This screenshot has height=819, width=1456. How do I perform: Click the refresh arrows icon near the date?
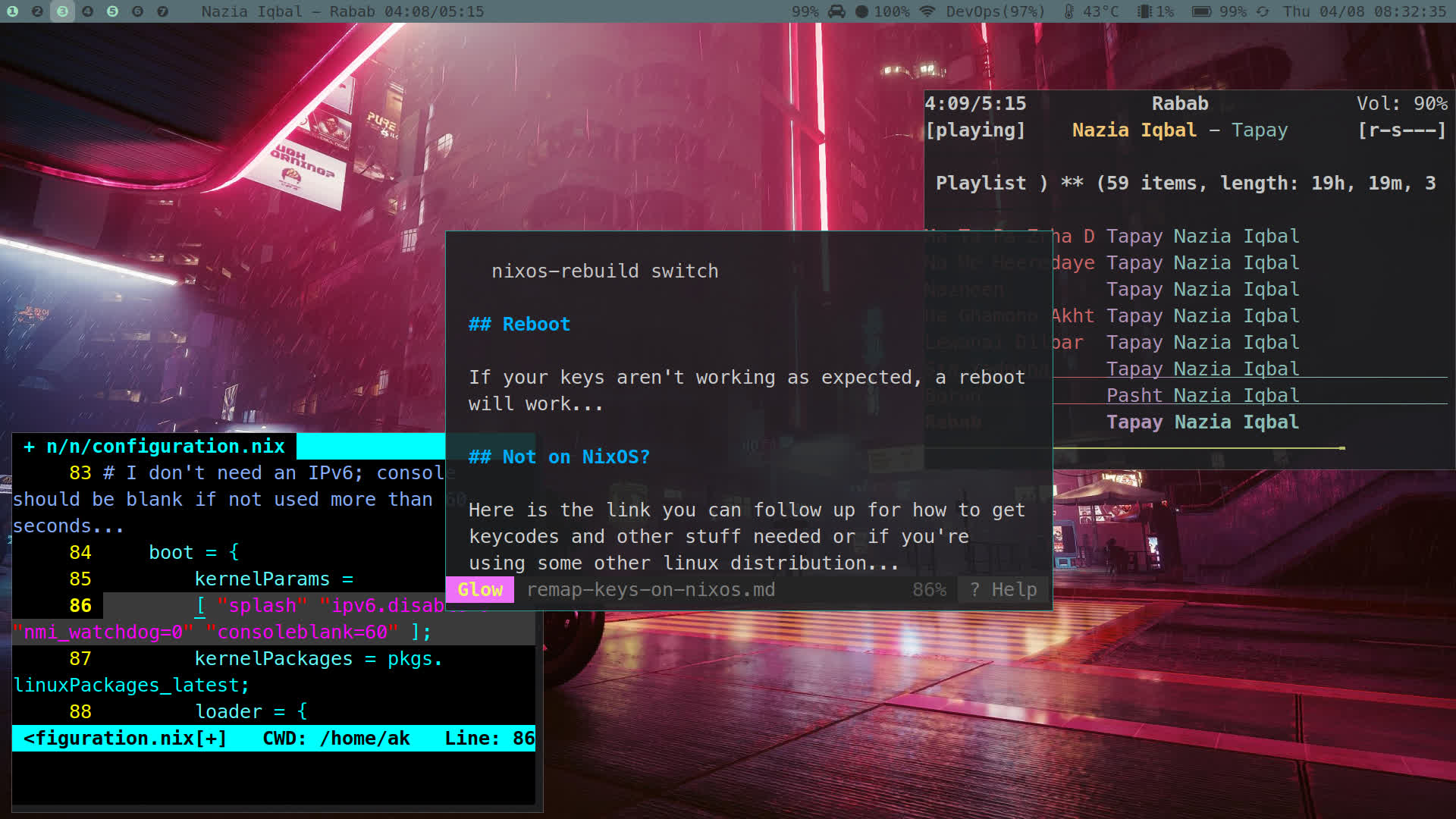(1263, 11)
